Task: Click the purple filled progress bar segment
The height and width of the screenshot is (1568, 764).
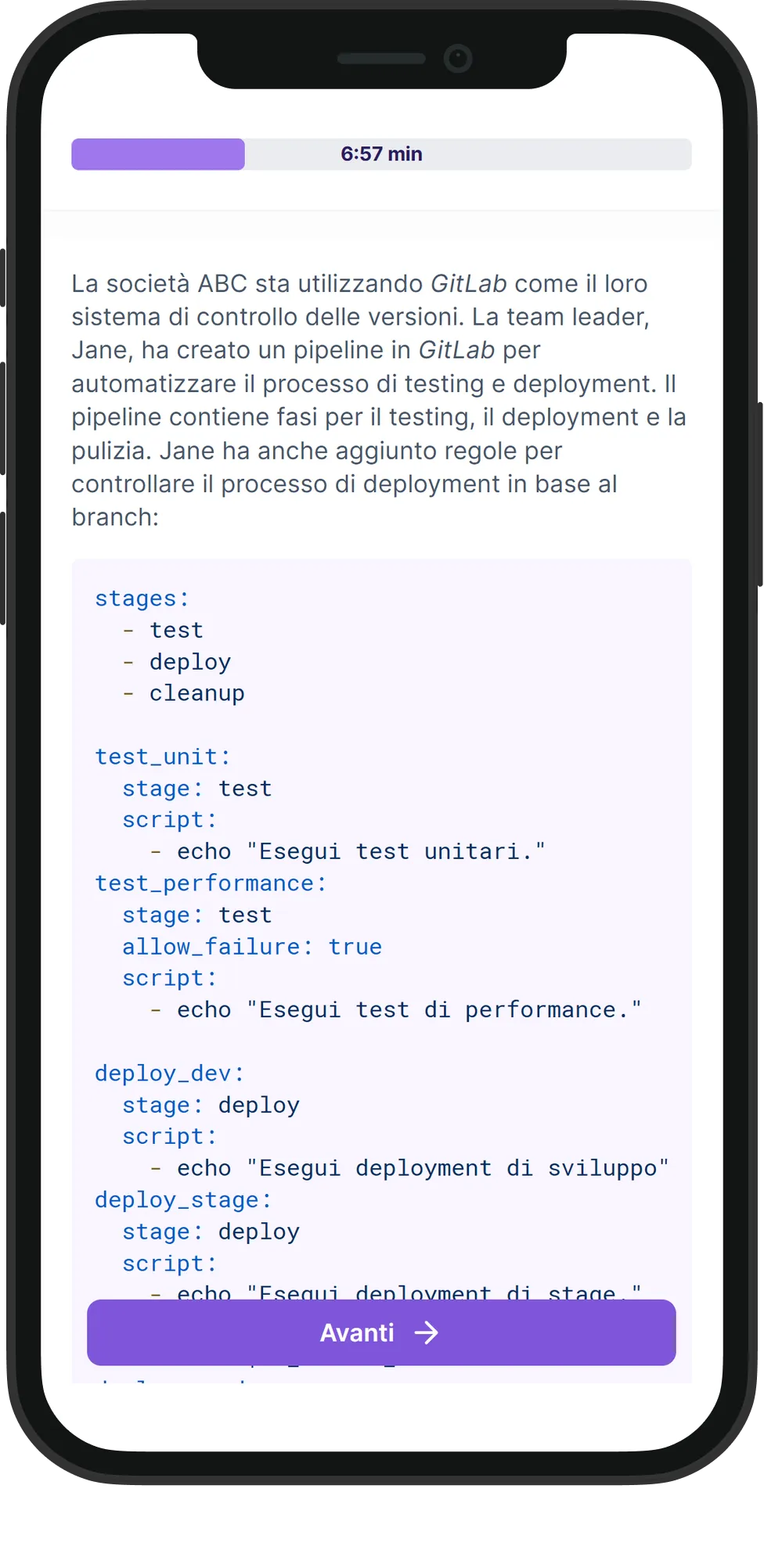Action: click(x=158, y=154)
